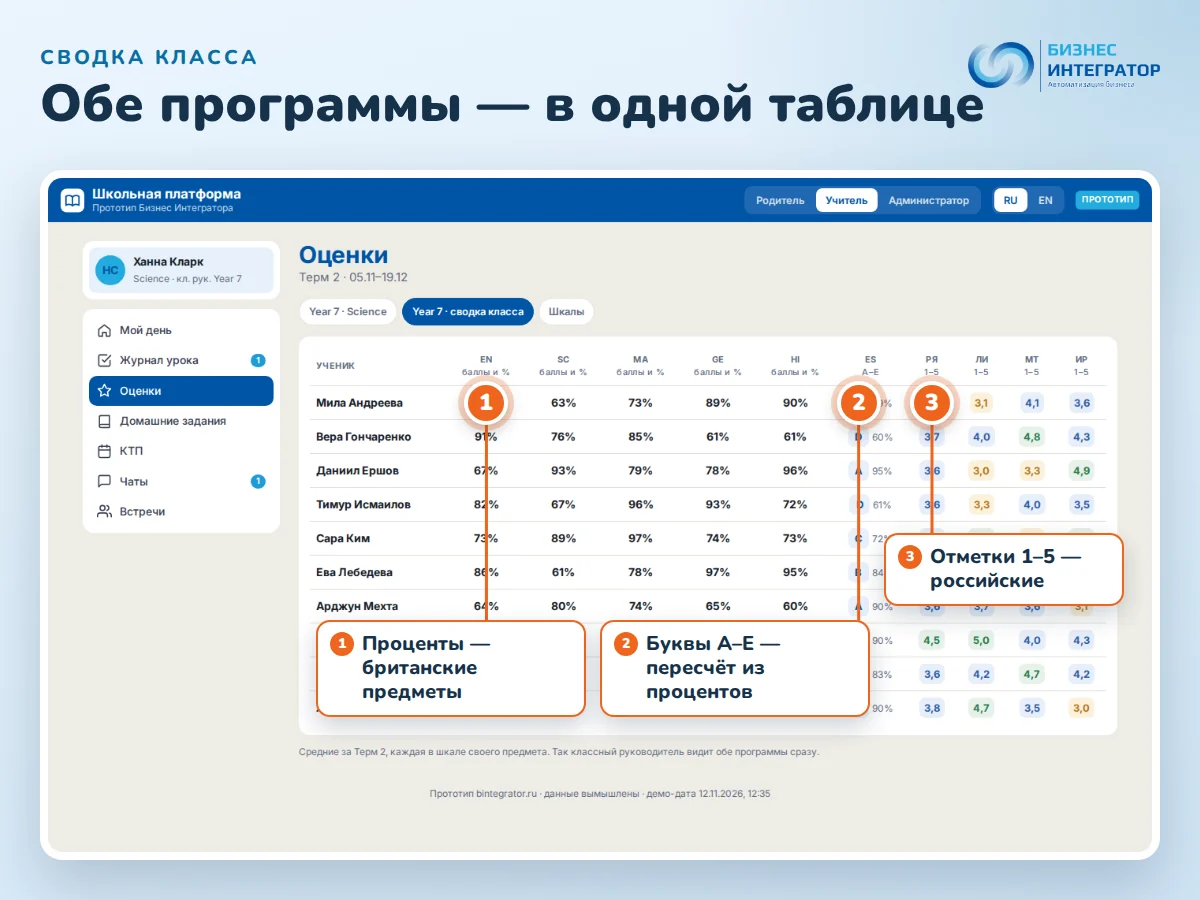Click Вера Гончаренко's ES result 60%
Viewport: 1200px width, 900px height.
pyautogui.click(x=882, y=437)
